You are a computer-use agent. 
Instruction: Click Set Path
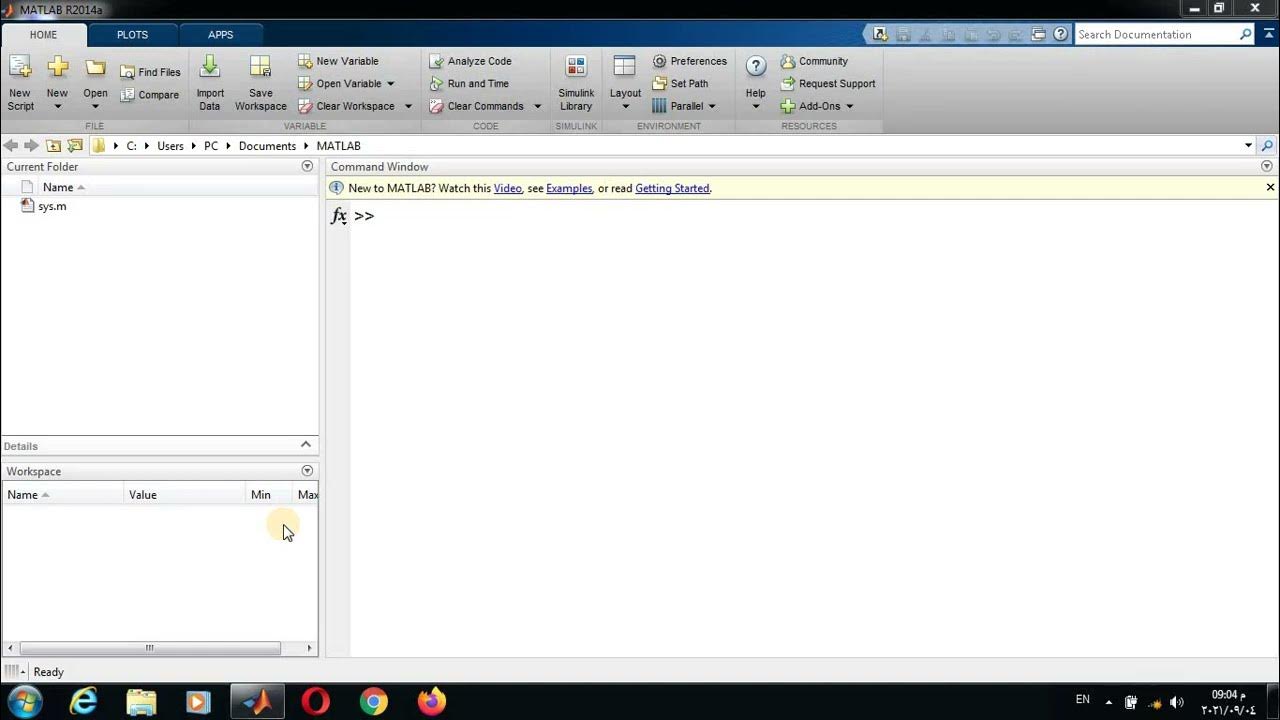680,84
